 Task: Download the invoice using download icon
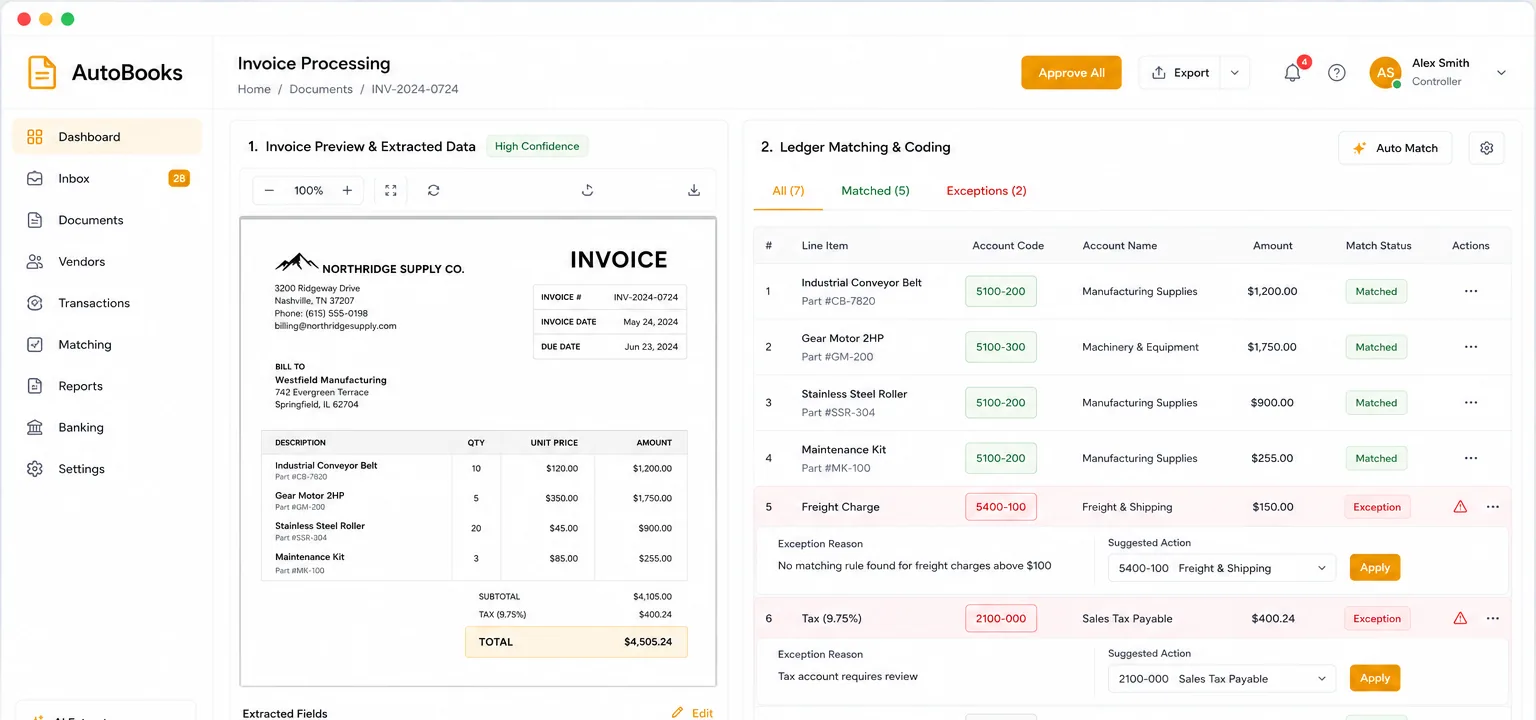click(694, 190)
